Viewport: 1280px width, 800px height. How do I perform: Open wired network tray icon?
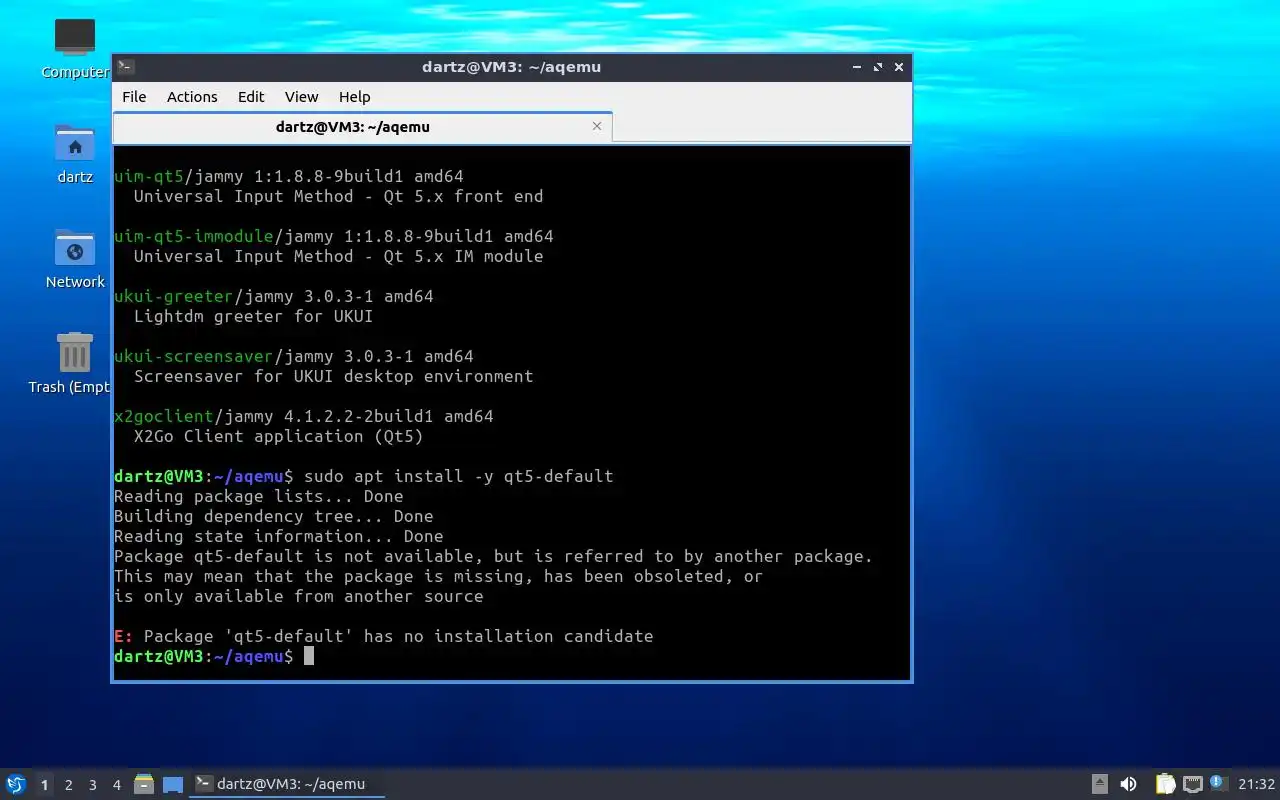coord(1192,784)
